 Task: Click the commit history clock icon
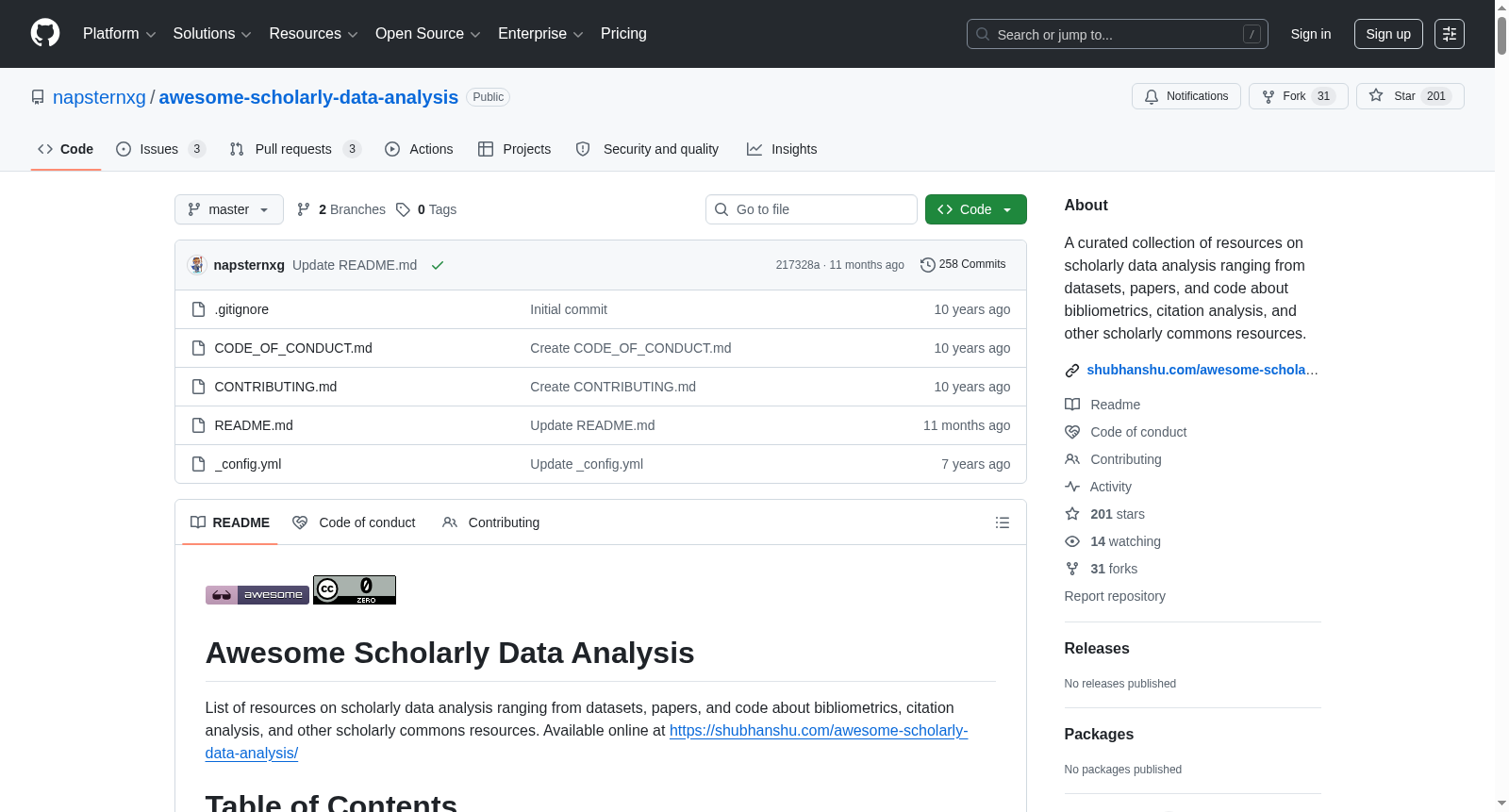point(928,265)
